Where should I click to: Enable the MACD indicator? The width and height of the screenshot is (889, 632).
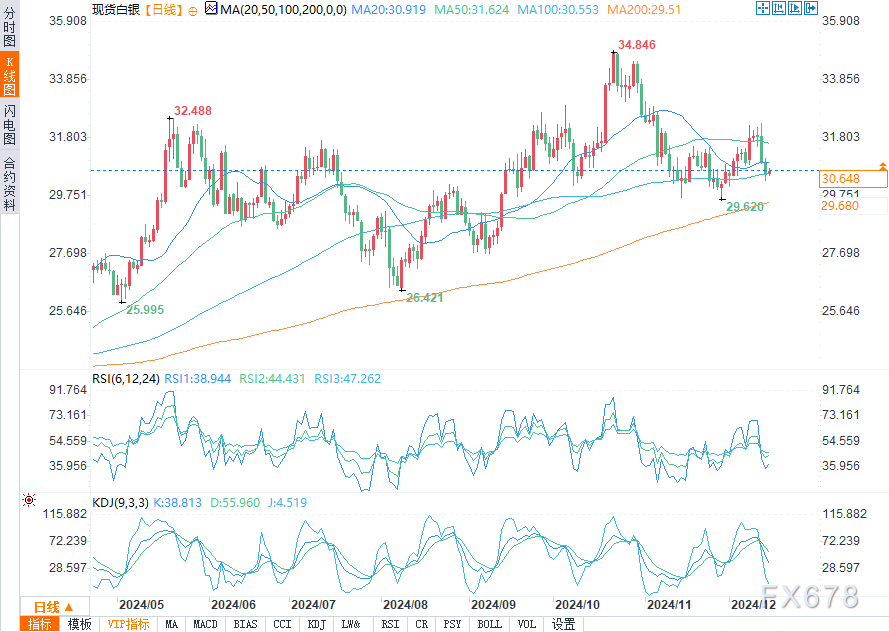tap(205, 624)
